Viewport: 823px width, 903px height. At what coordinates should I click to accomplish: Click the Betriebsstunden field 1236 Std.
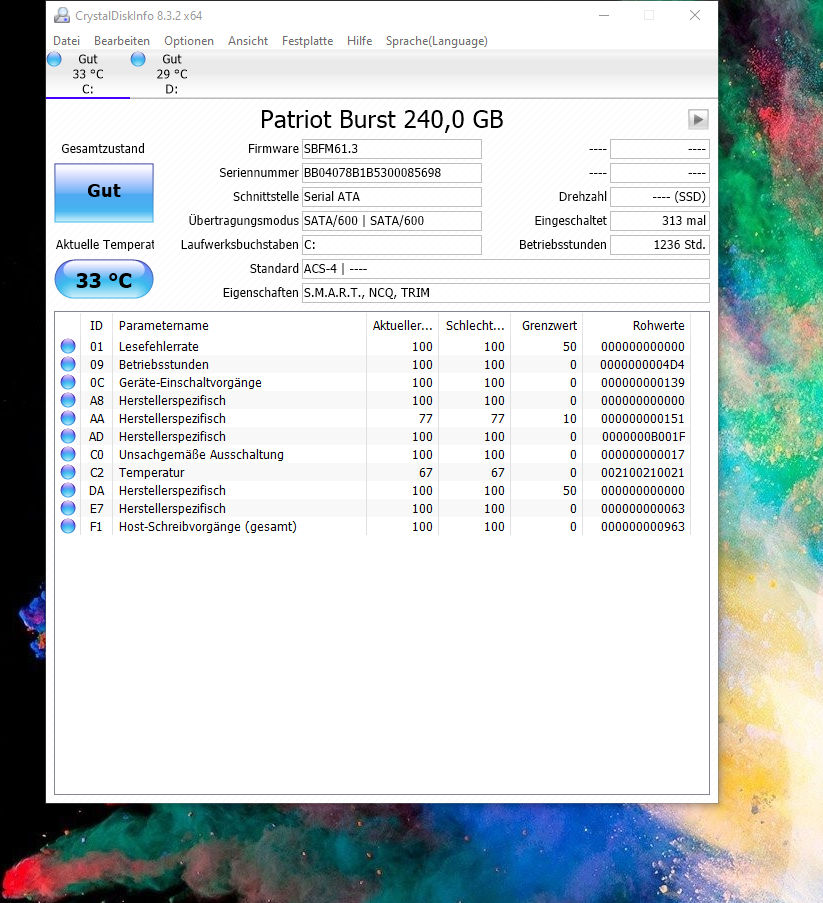tap(660, 245)
